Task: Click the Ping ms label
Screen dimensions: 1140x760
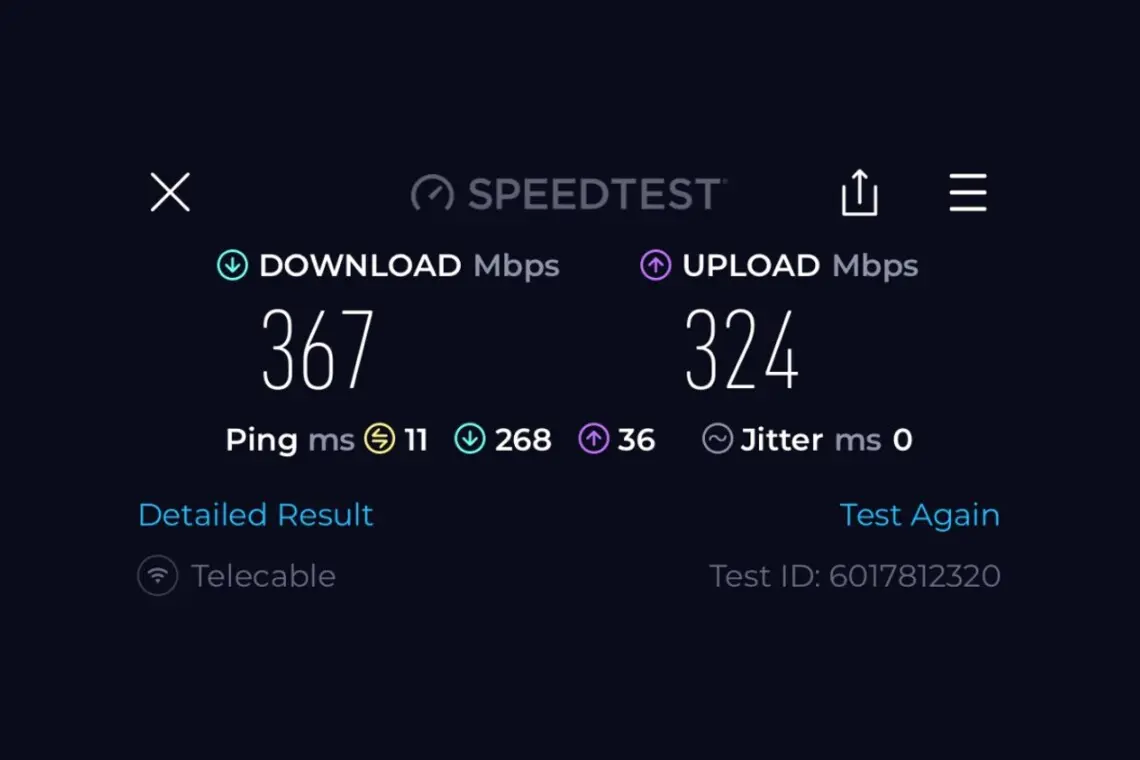Action: point(289,440)
